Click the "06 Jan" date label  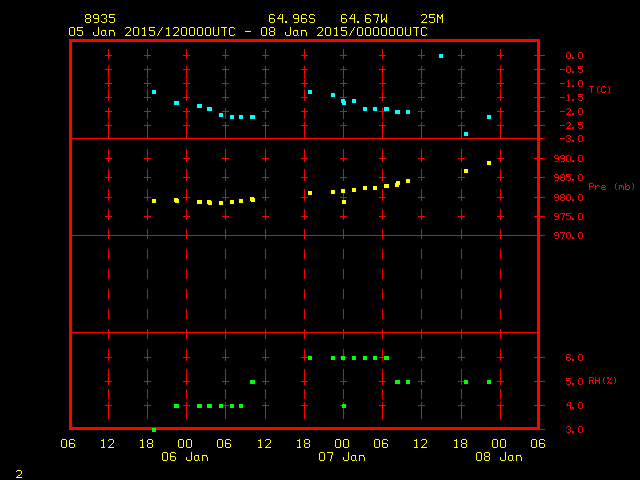(x=185, y=457)
